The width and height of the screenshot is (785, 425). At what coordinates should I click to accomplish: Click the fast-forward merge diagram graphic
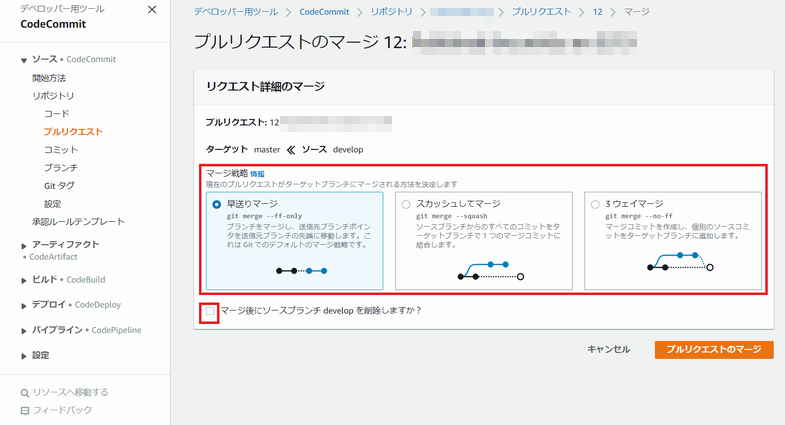301,271
